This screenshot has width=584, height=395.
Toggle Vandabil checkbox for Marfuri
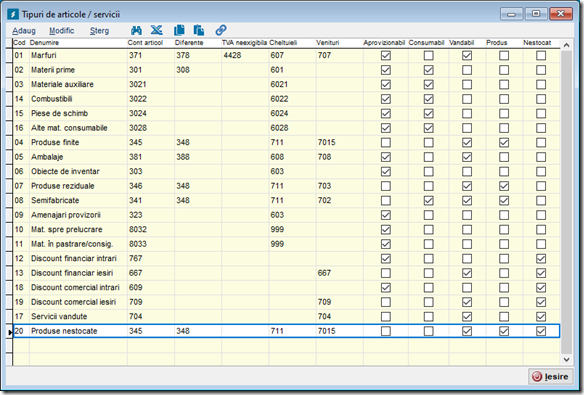[467, 55]
